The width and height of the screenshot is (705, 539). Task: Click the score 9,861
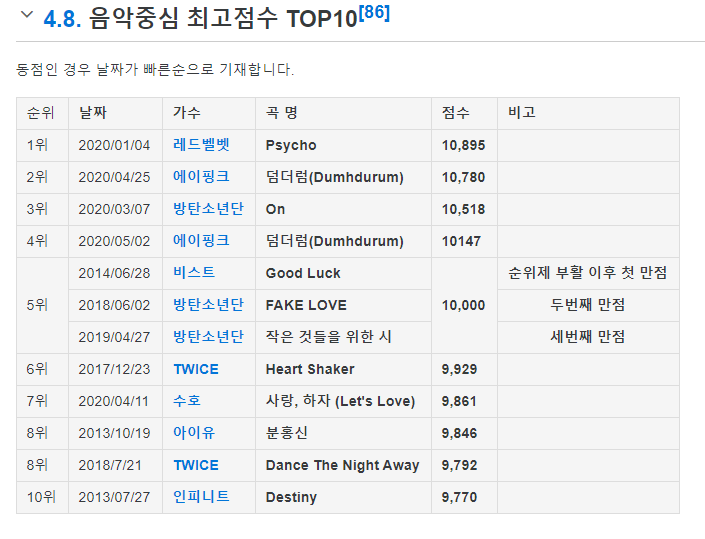[x=460, y=401]
